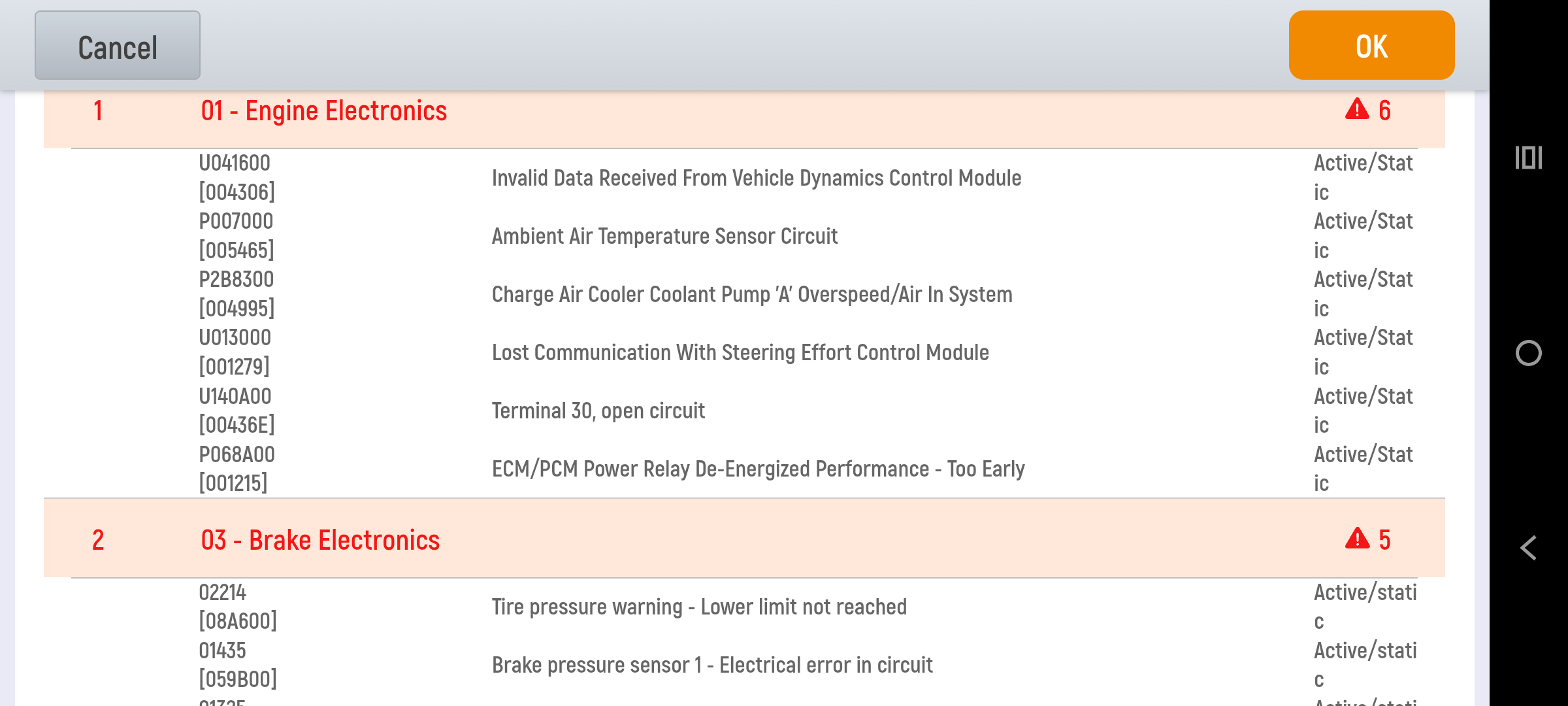Click Active/Static status of P068A00
Viewport: 1568px width, 706px height.
[x=1363, y=469]
